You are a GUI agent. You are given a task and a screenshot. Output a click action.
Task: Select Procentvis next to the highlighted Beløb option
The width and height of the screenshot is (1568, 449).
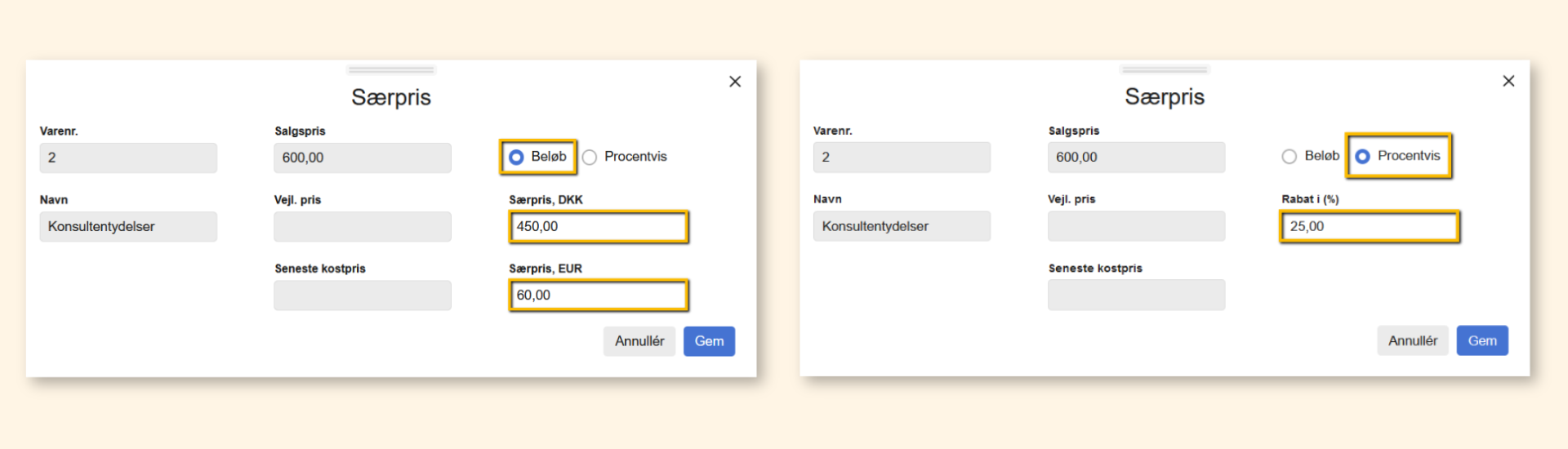(x=590, y=157)
